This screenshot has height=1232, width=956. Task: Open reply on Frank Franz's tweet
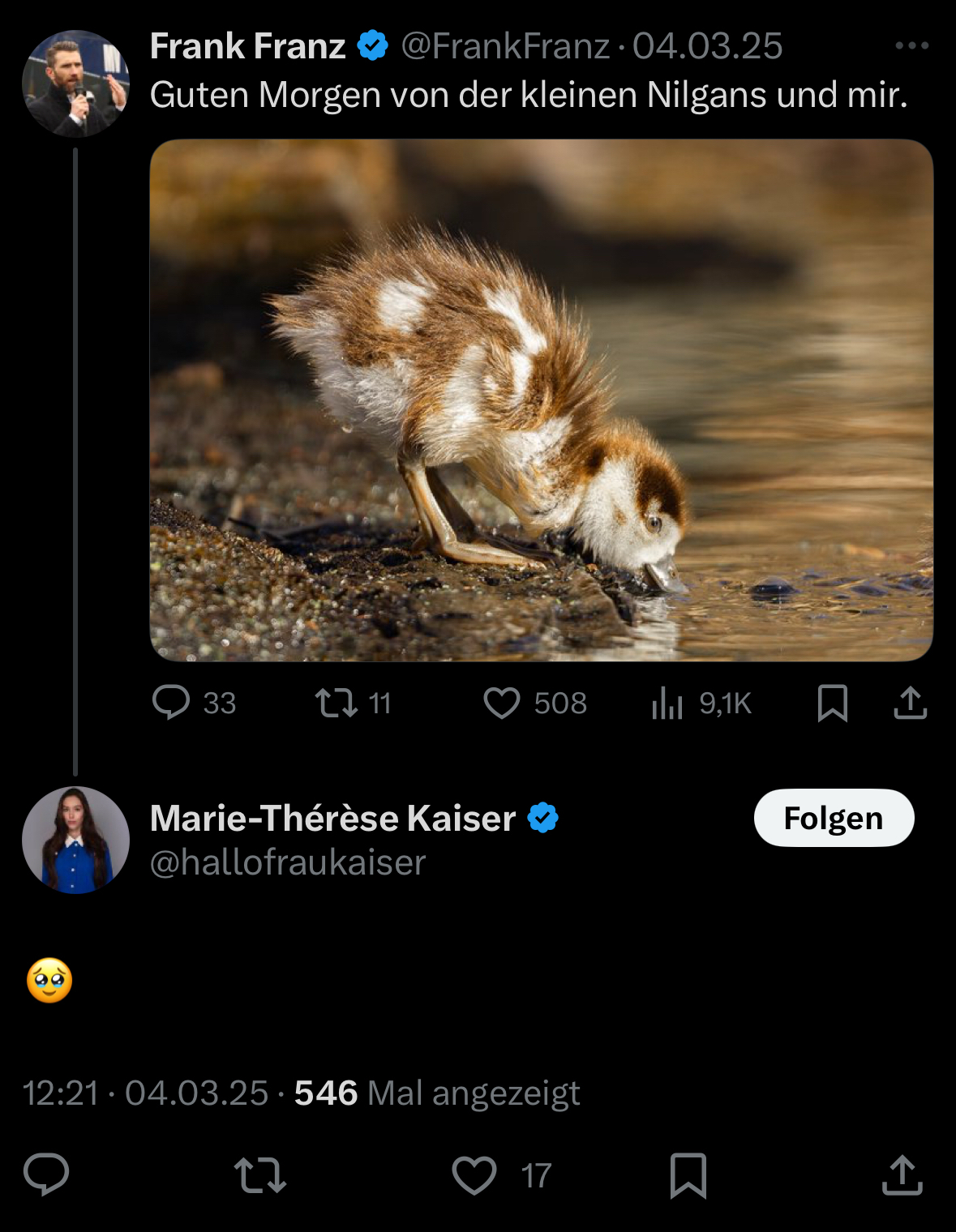171,703
